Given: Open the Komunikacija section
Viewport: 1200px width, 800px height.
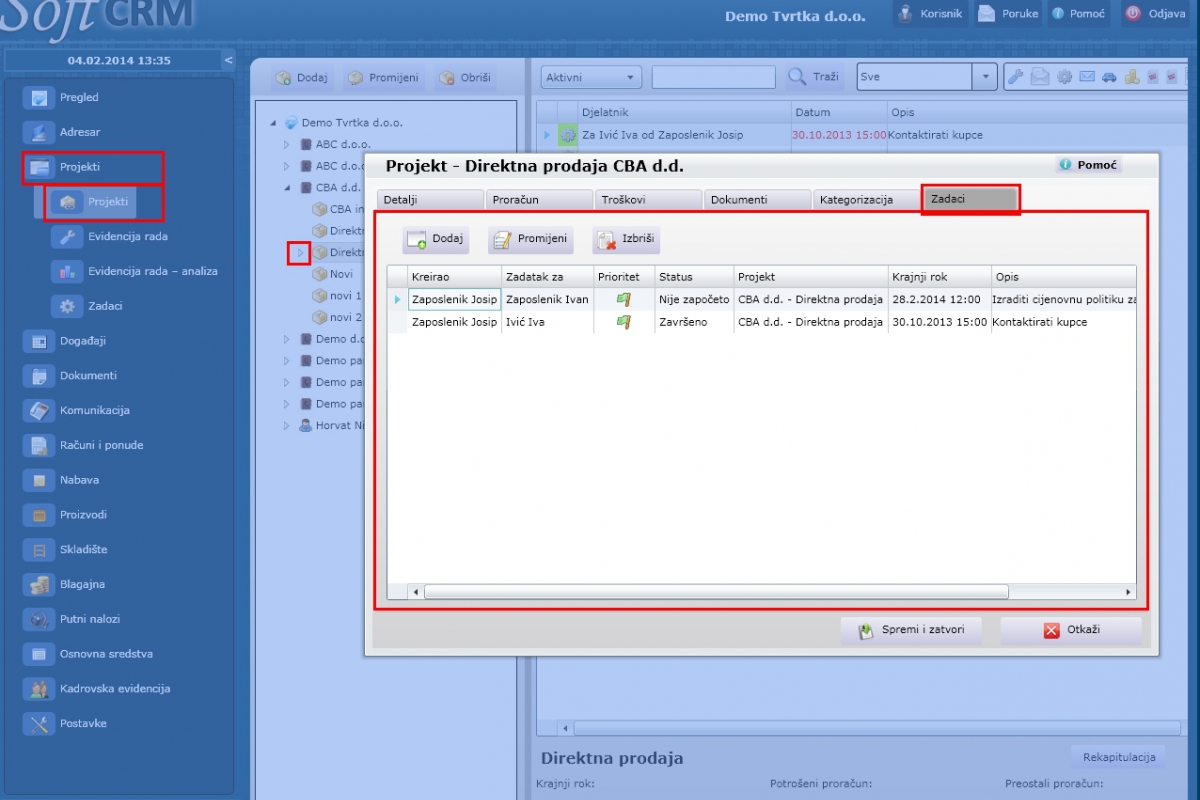Looking at the screenshot, I should click(x=94, y=410).
